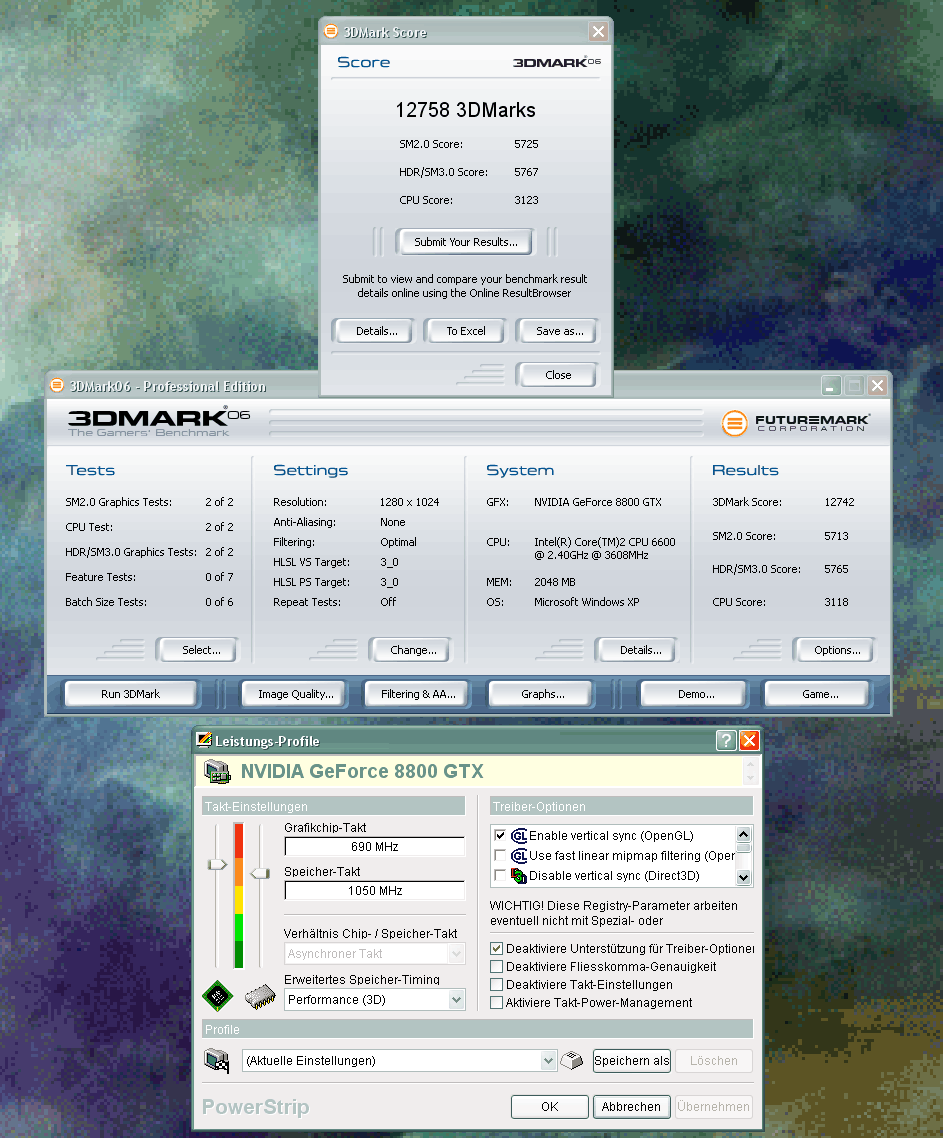Click the OpenGL icon next to Enable vertical sync
The height and width of the screenshot is (1138, 943).
519,835
